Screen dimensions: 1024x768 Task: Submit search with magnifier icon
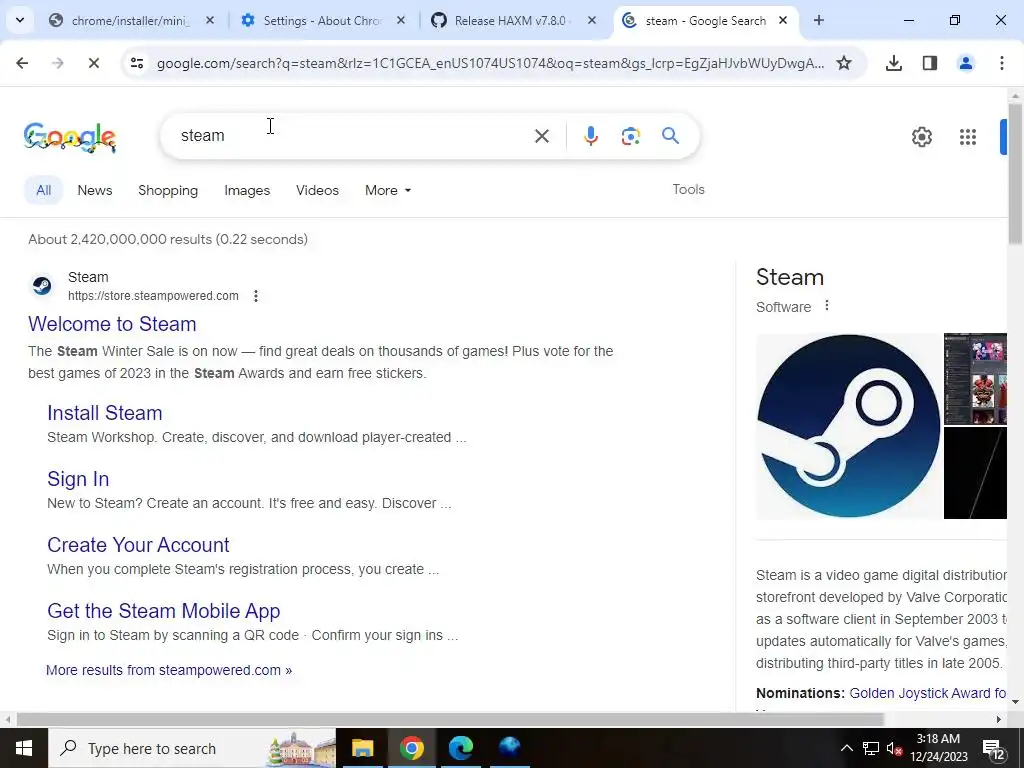point(670,136)
